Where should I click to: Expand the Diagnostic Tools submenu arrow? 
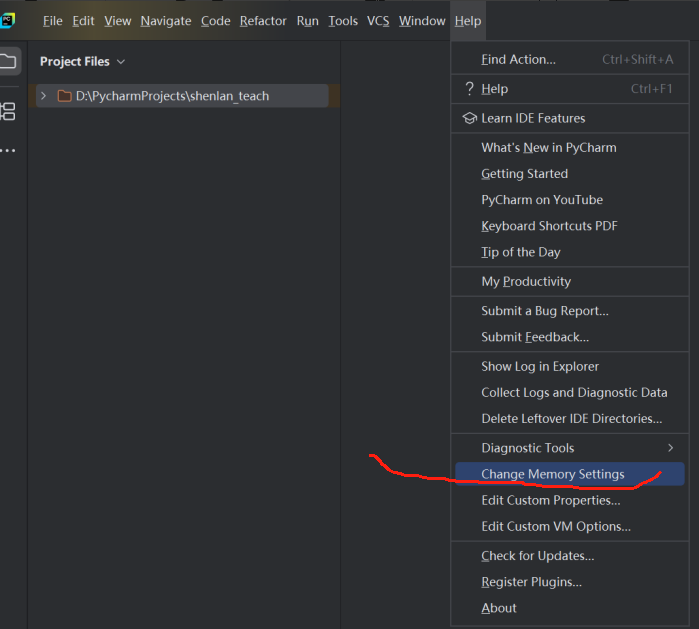point(670,448)
